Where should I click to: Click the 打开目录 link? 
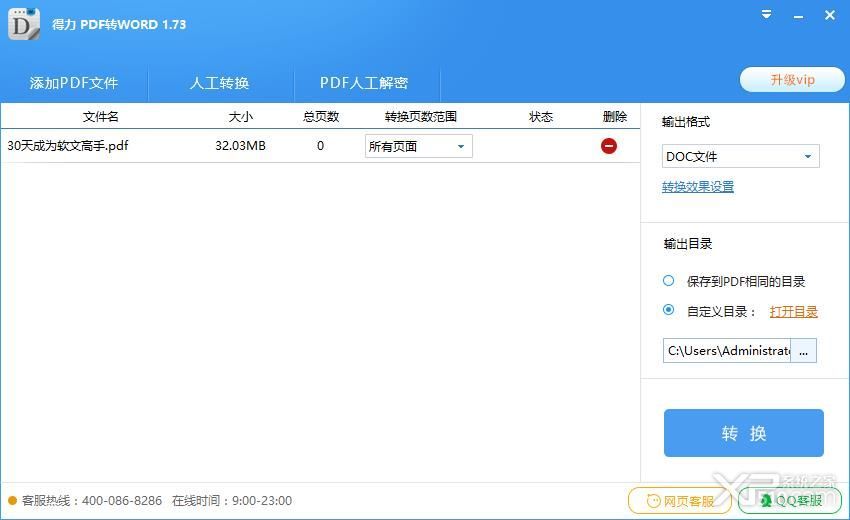794,312
